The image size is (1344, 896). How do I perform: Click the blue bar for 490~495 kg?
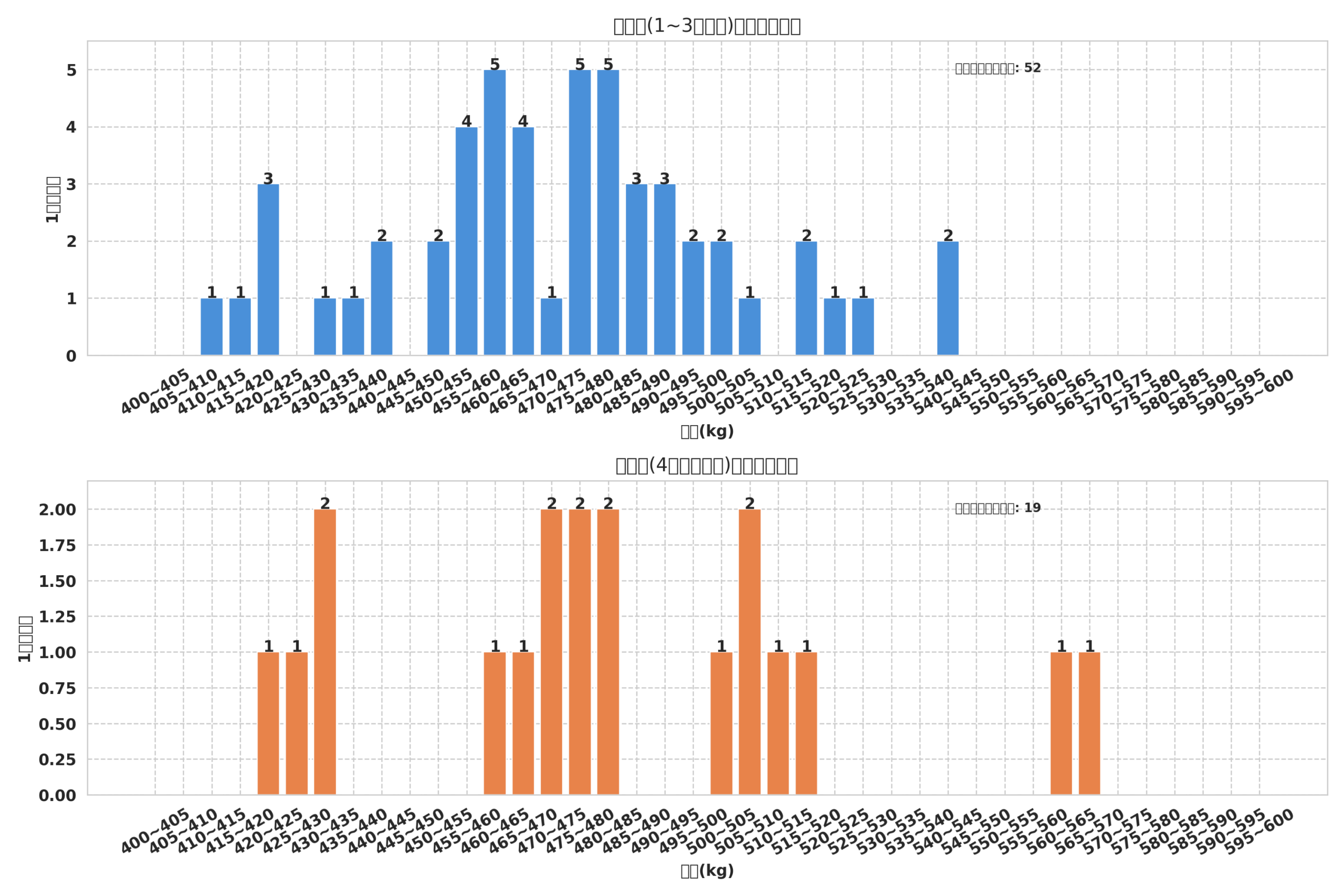tap(665, 270)
